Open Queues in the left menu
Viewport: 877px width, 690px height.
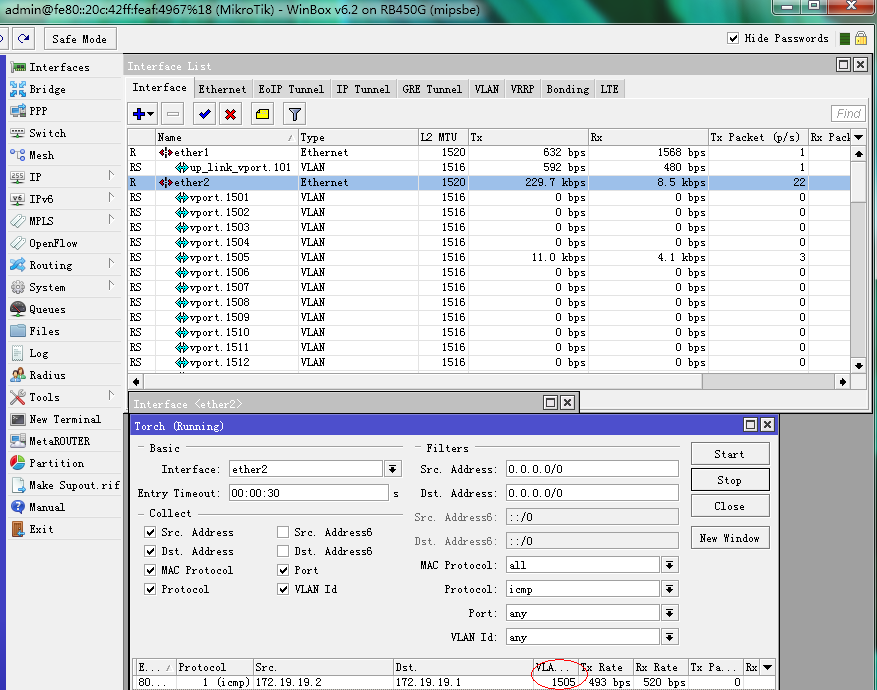pyautogui.click(x=47, y=309)
